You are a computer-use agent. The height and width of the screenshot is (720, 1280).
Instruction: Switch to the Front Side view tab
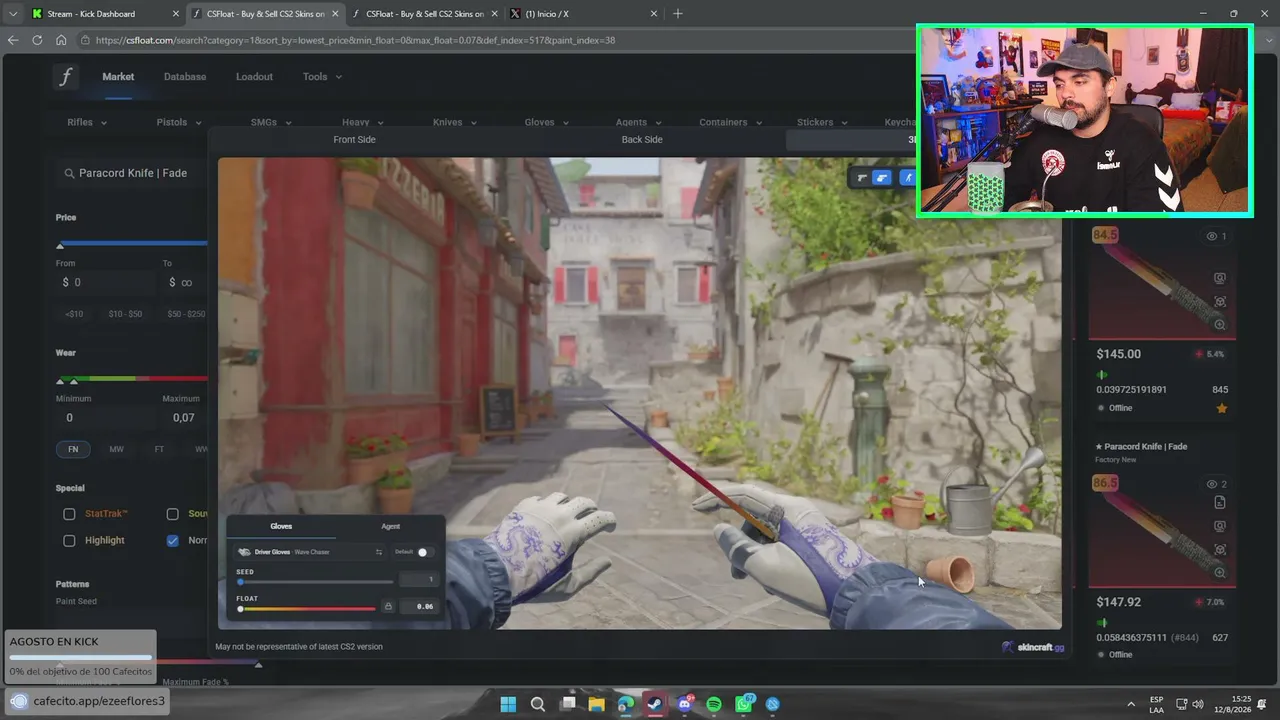pos(354,140)
